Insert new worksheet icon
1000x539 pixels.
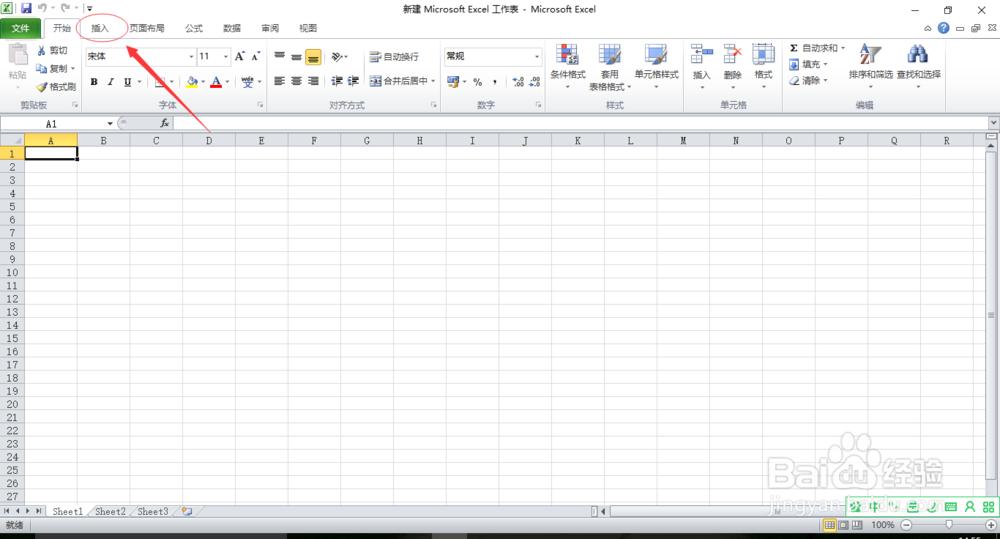pos(187,512)
